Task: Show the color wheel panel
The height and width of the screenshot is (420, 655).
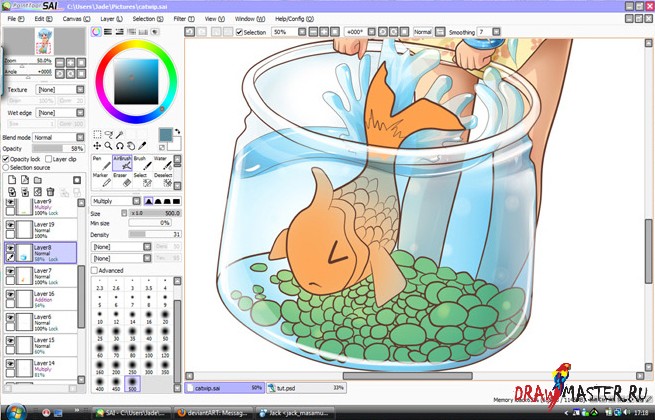Action: click(96, 32)
